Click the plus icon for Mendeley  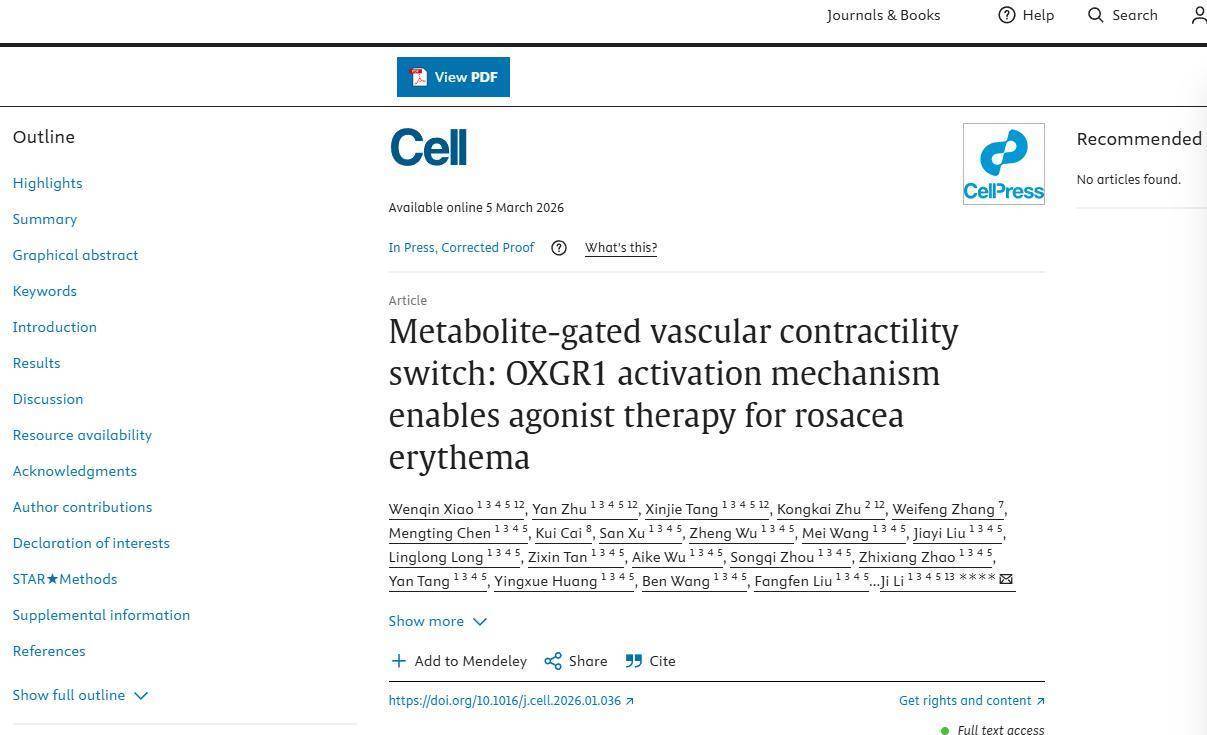click(x=399, y=661)
